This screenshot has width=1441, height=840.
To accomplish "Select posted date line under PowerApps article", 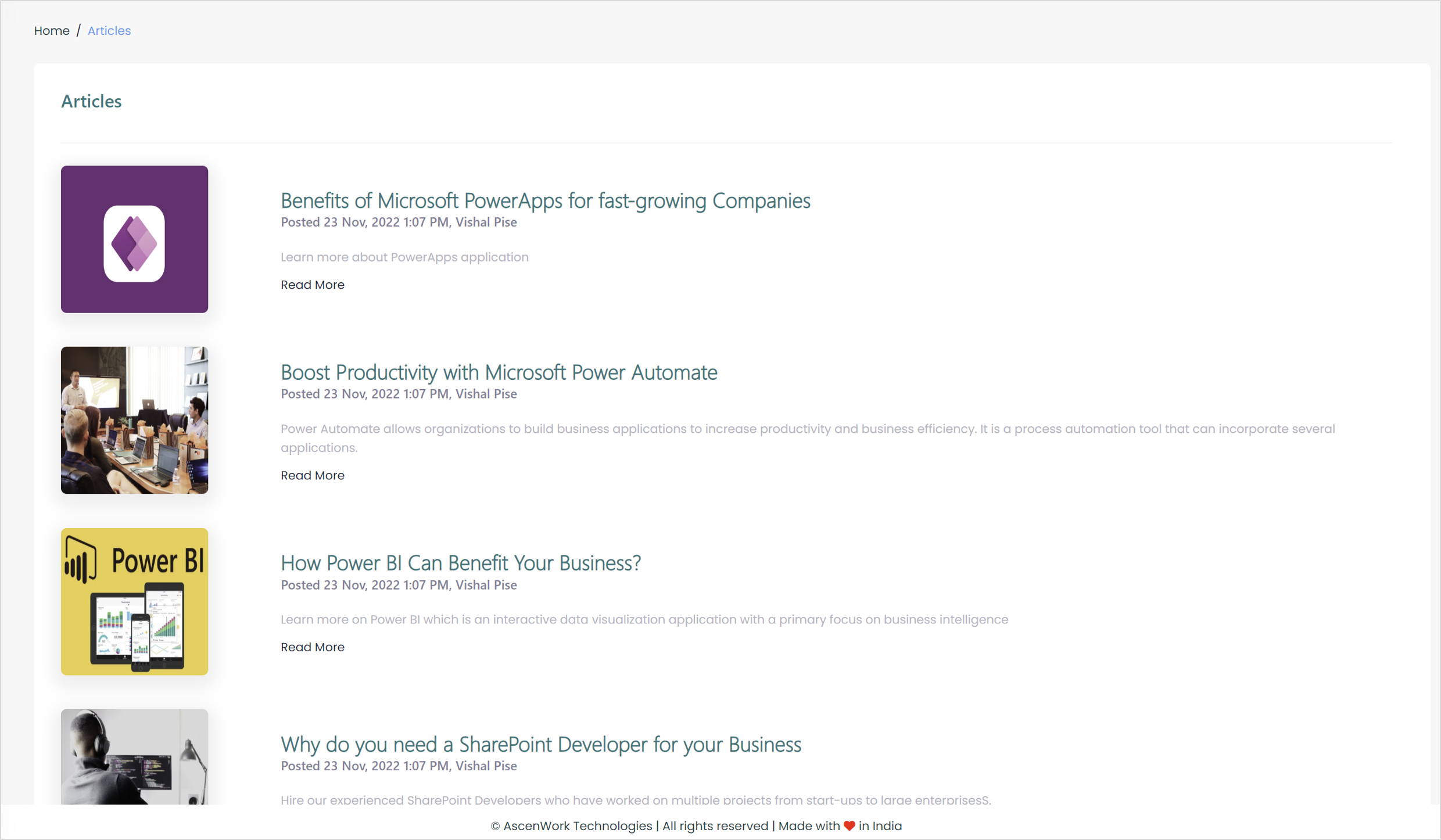I will point(399,222).
